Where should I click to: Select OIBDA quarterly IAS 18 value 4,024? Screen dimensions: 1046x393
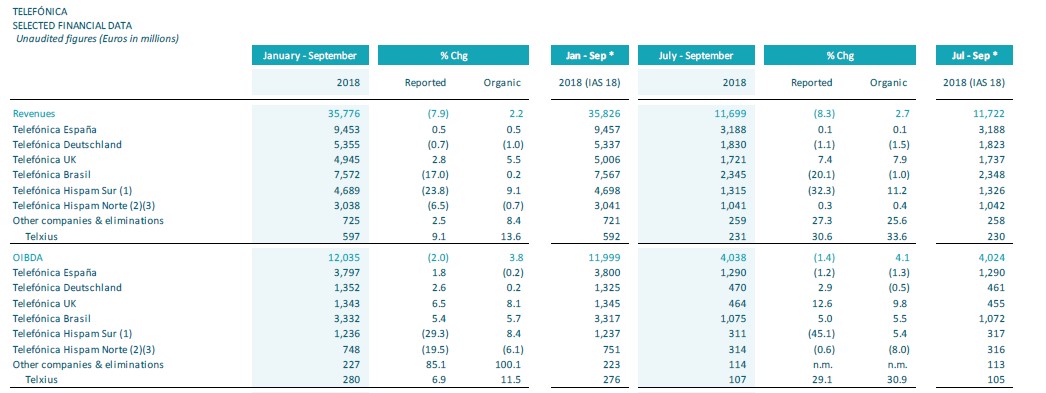pyautogui.click(x=992, y=258)
